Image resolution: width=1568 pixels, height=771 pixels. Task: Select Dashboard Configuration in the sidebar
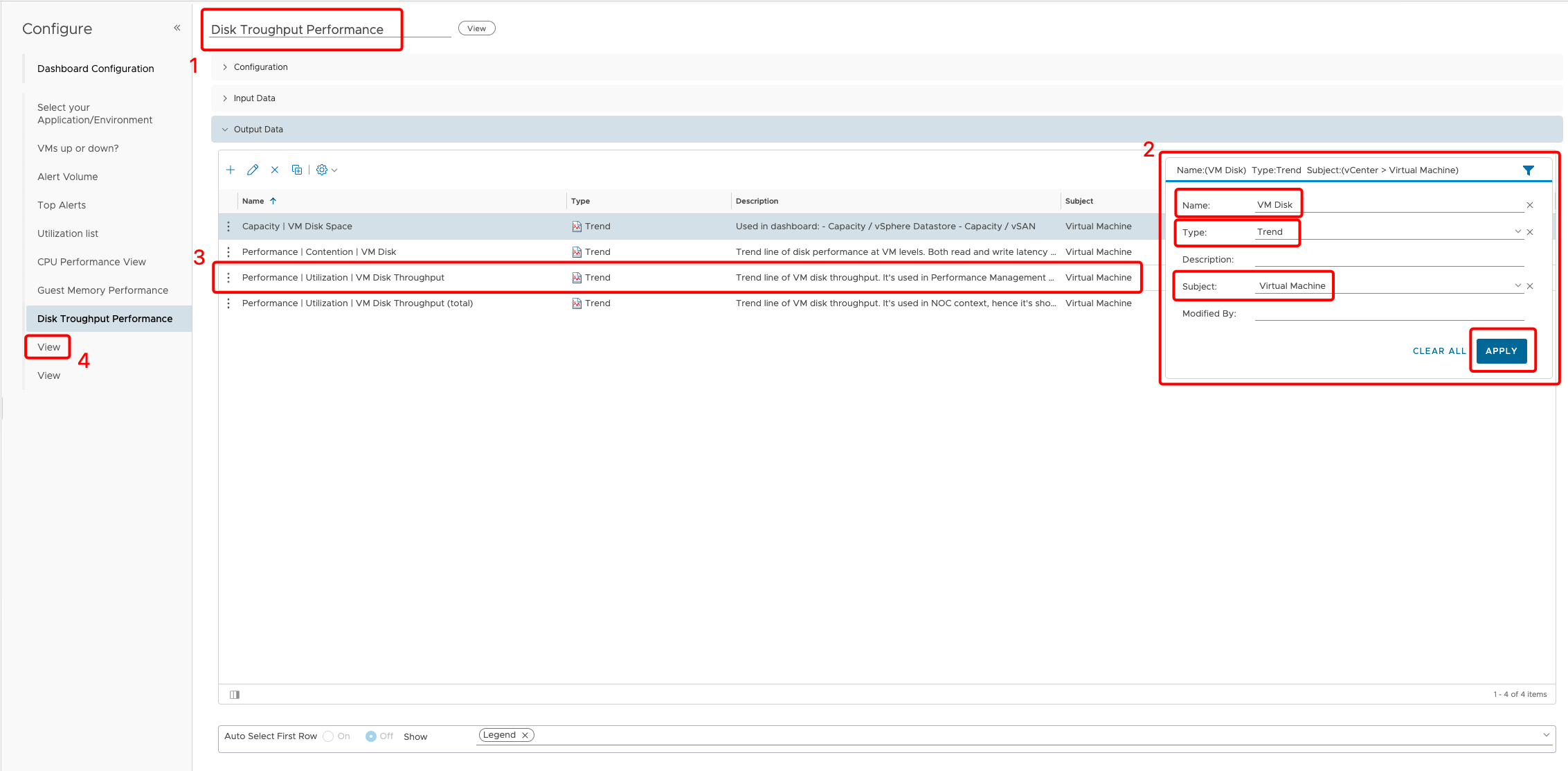click(96, 68)
